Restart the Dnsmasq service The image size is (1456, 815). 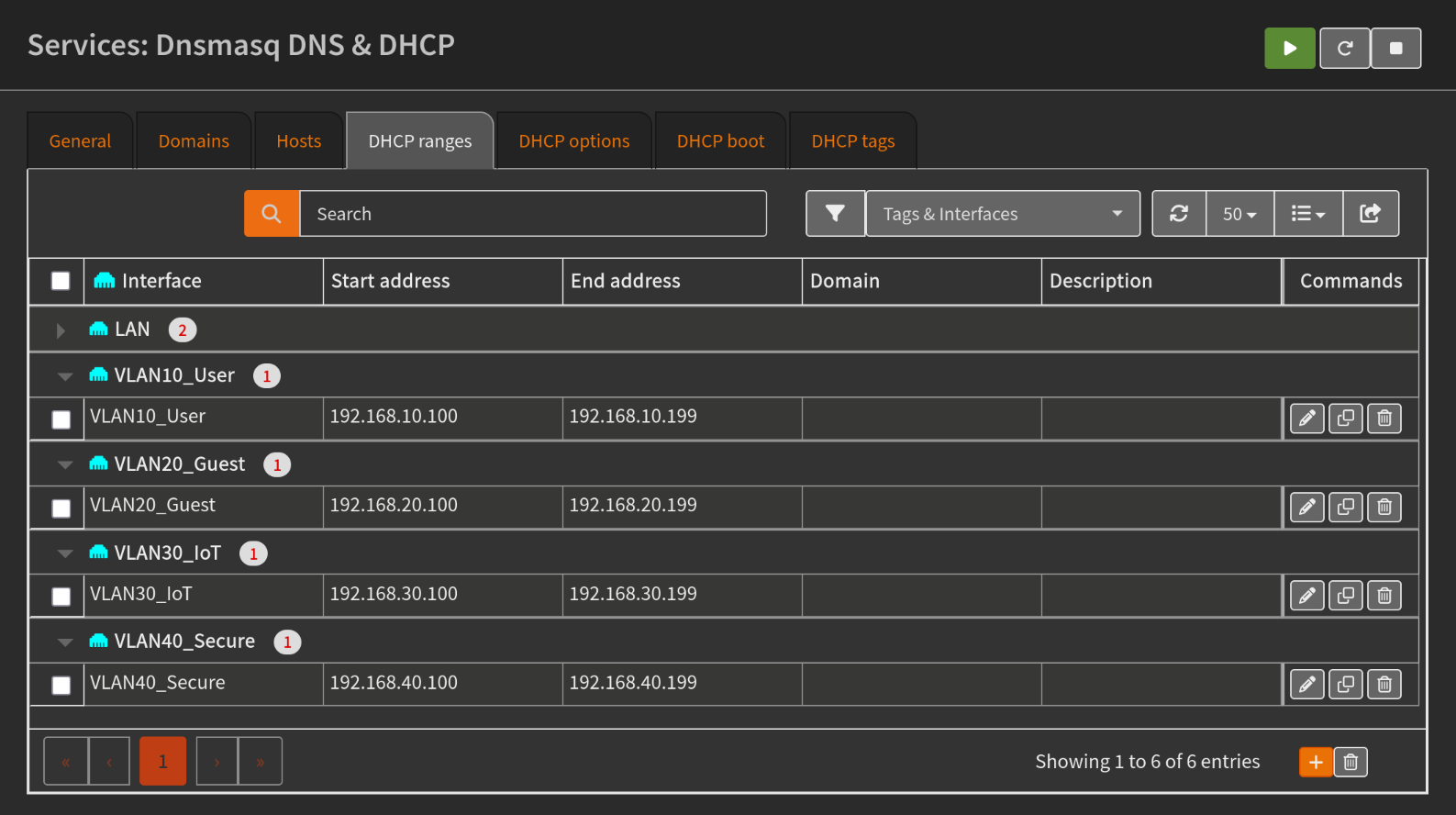[1344, 49]
